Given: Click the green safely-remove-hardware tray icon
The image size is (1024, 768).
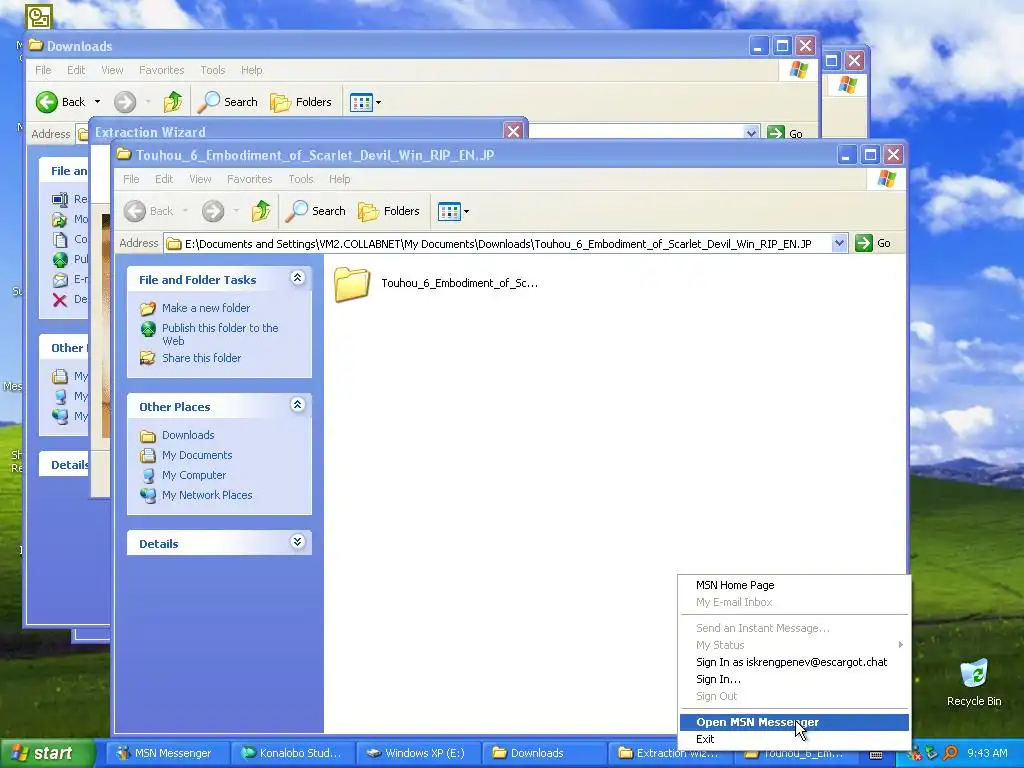Looking at the screenshot, I should [932, 753].
